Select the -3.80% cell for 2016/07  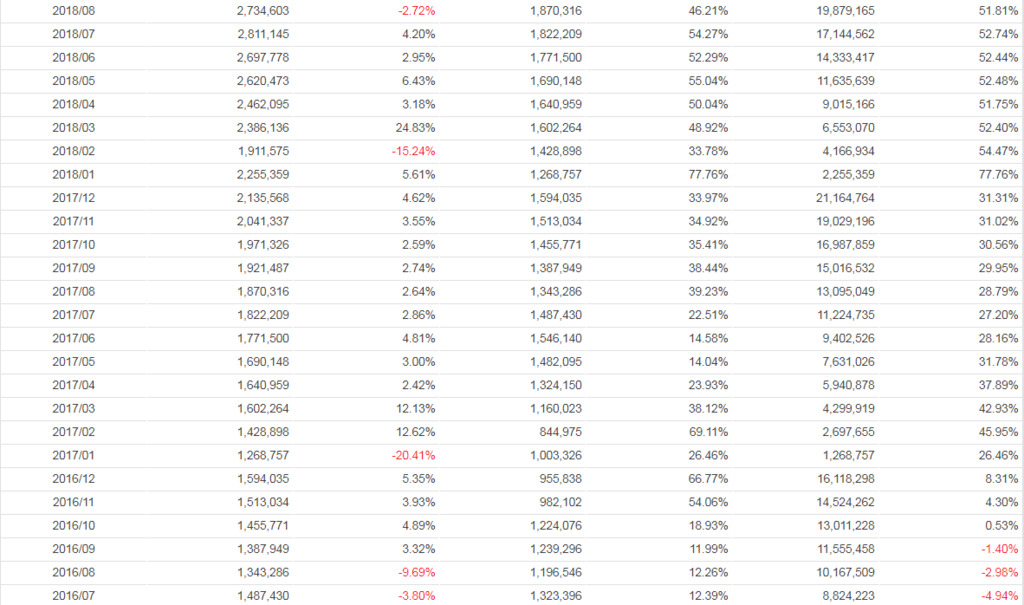click(x=416, y=596)
